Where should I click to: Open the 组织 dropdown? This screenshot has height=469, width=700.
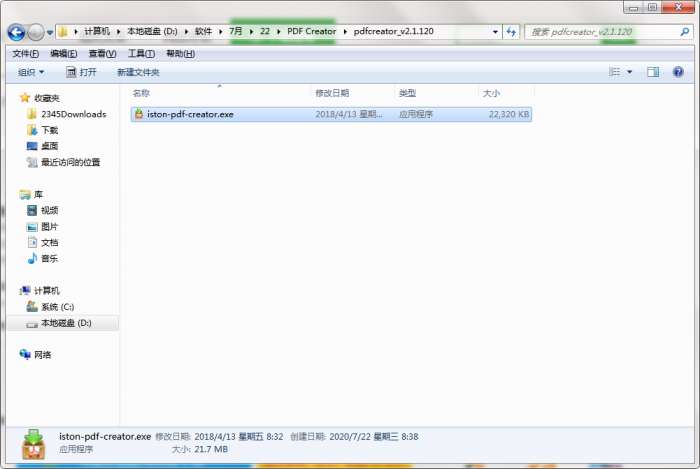(x=31, y=72)
